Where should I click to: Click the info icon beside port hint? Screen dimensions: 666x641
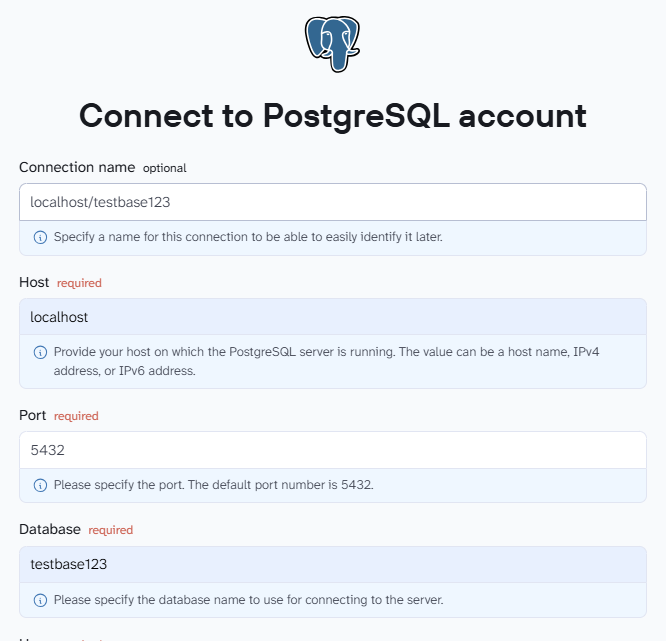[40, 485]
